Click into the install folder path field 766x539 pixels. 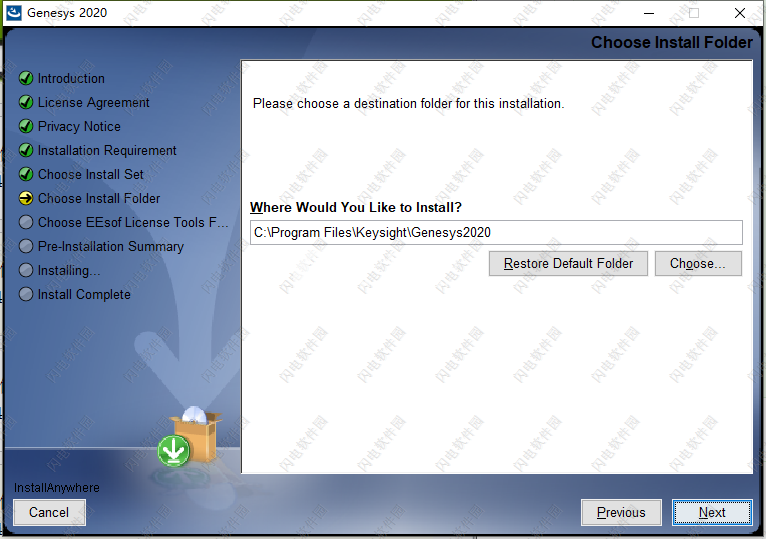coord(496,233)
